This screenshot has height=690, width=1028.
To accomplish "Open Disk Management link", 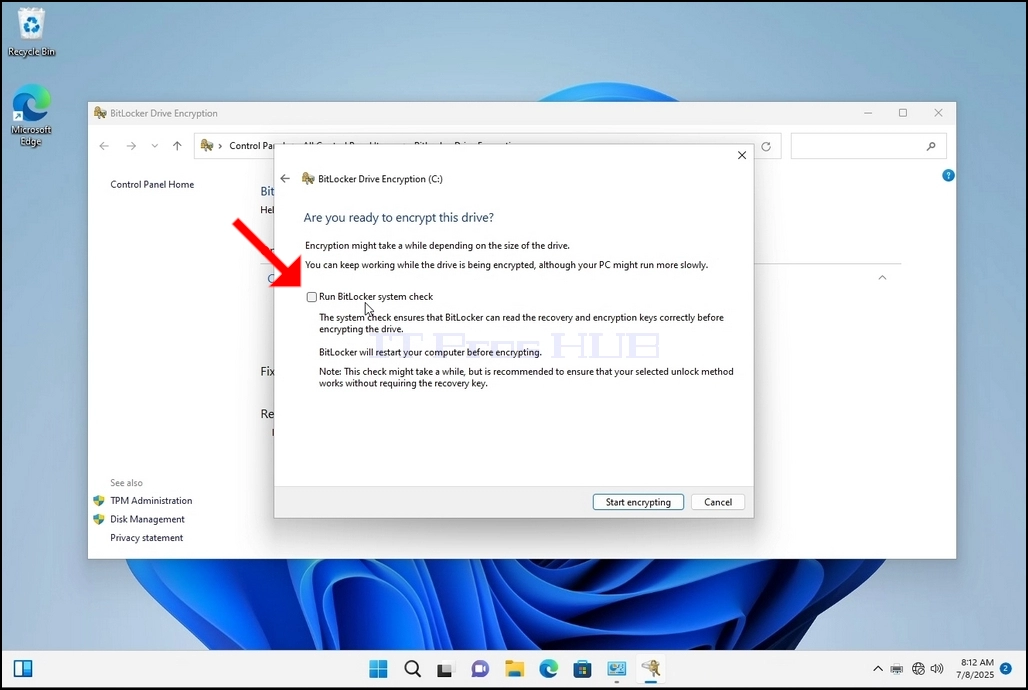I will [x=147, y=519].
